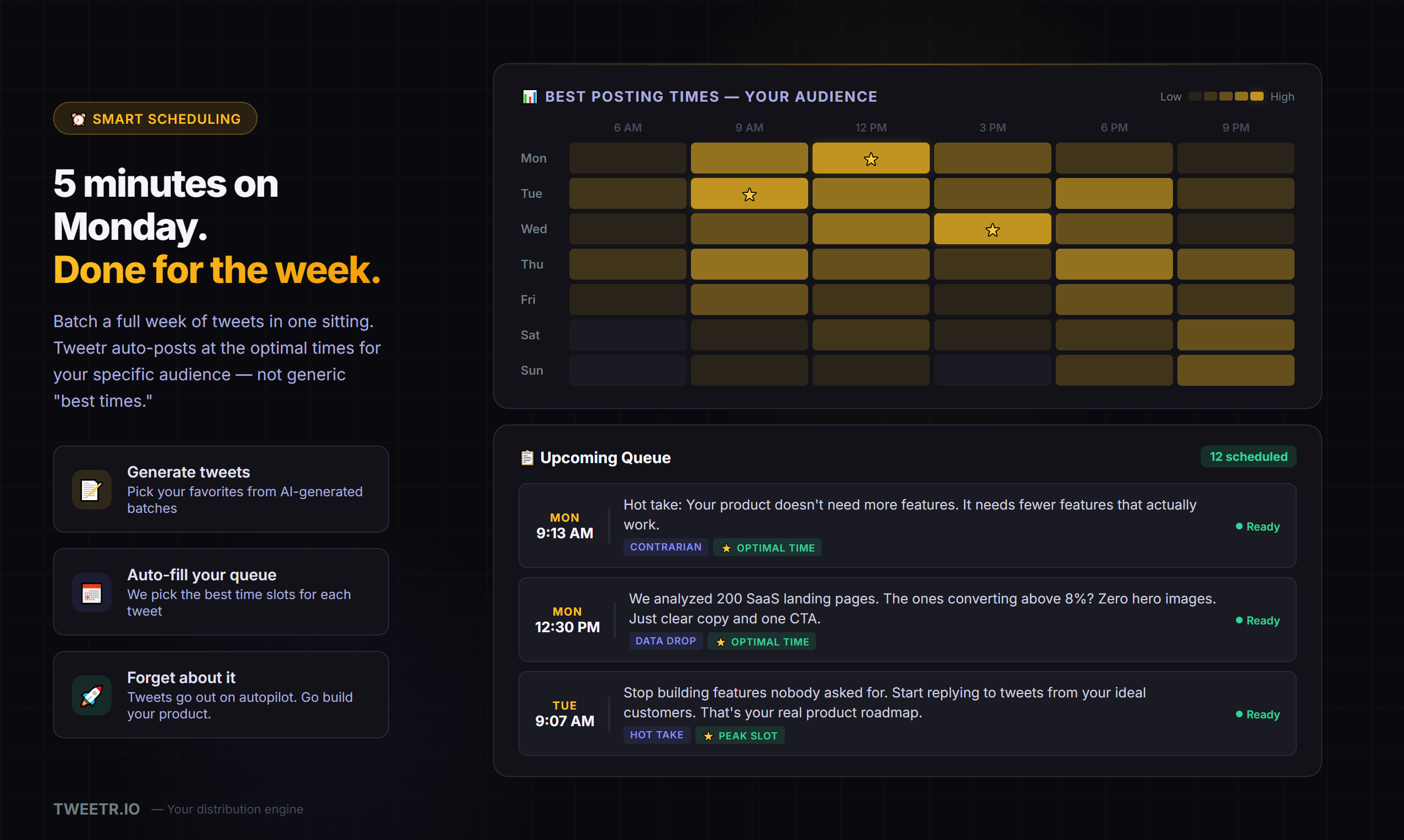Click the PEAK SLOT tag

(740, 736)
